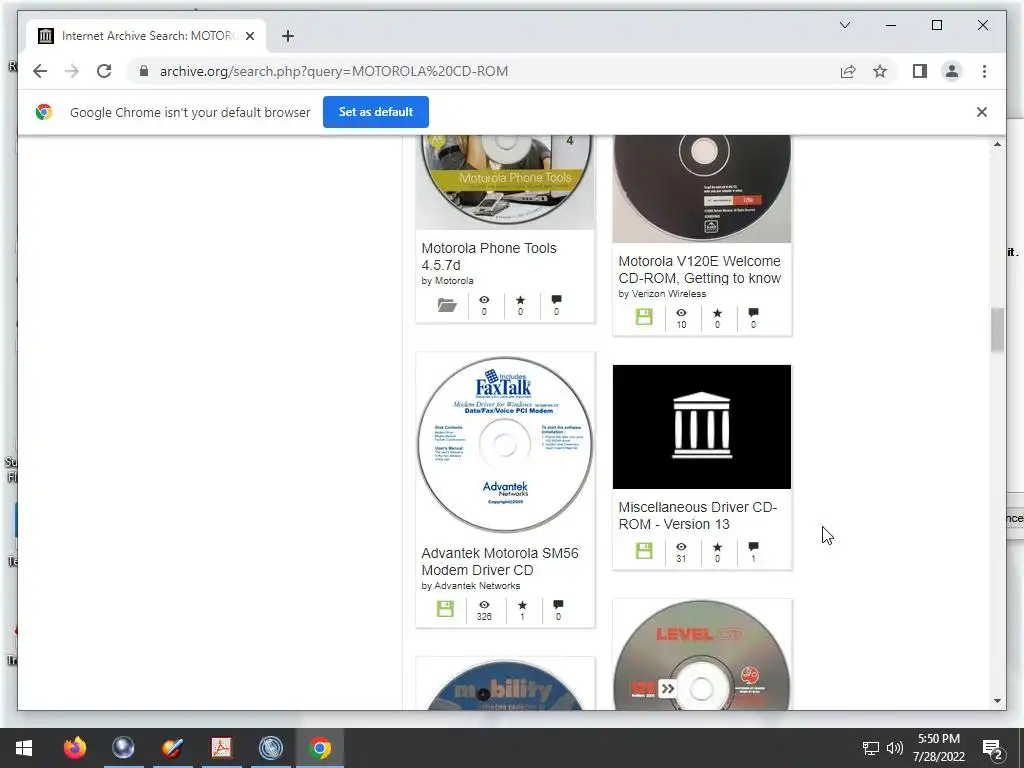Reload the archive.org page
The image size is (1024, 768).
[x=104, y=71]
